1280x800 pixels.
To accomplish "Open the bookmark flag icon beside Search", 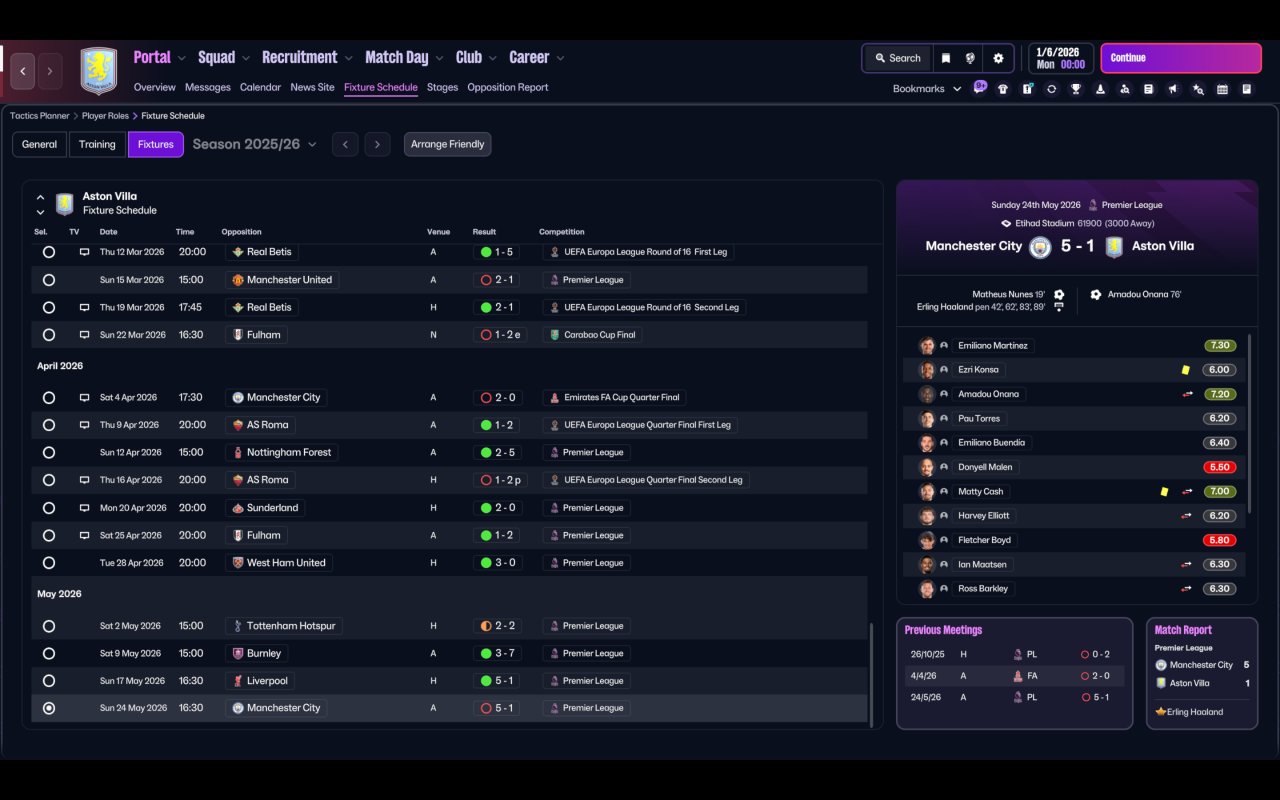I will coord(945,58).
